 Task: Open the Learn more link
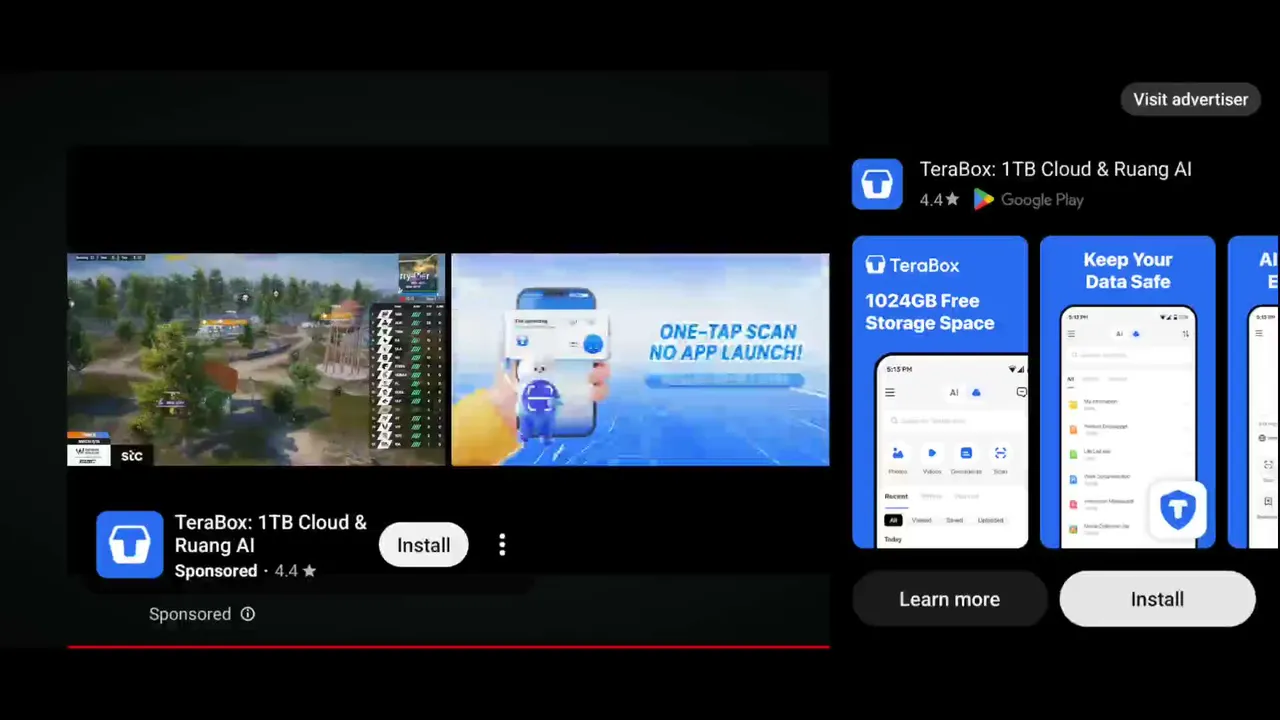pyautogui.click(x=949, y=599)
